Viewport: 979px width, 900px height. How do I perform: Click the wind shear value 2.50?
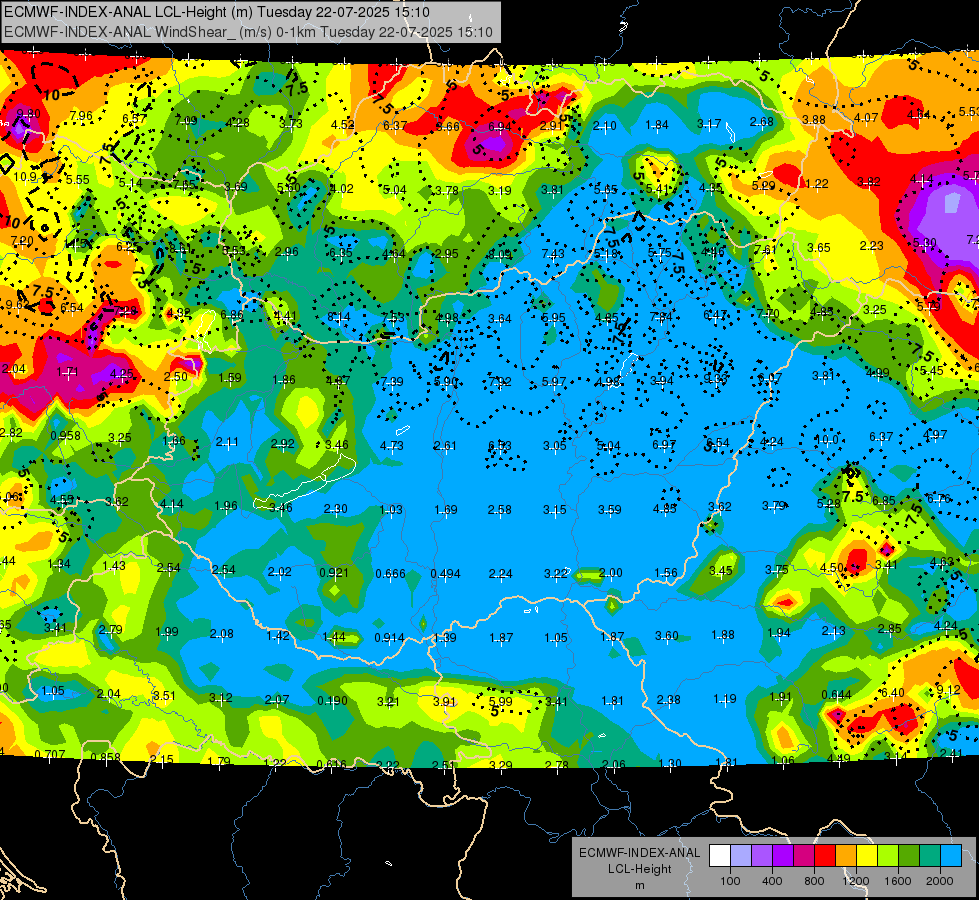[175, 376]
